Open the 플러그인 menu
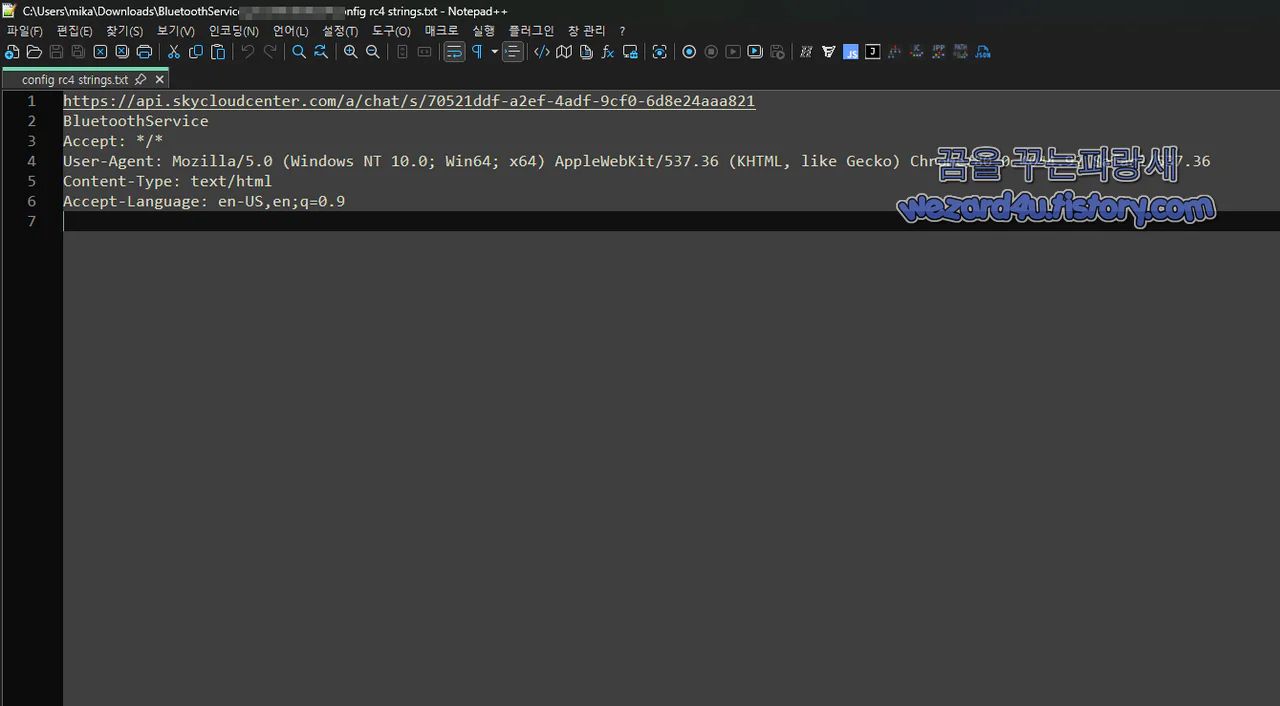This screenshot has width=1280, height=706. click(x=531, y=31)
